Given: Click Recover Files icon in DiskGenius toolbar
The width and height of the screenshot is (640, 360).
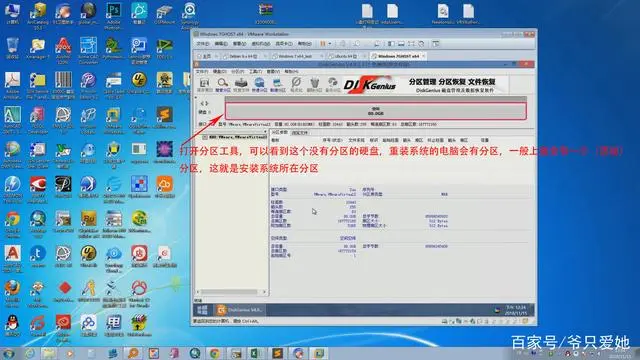Looking at the screenshot, I should 241,84.
